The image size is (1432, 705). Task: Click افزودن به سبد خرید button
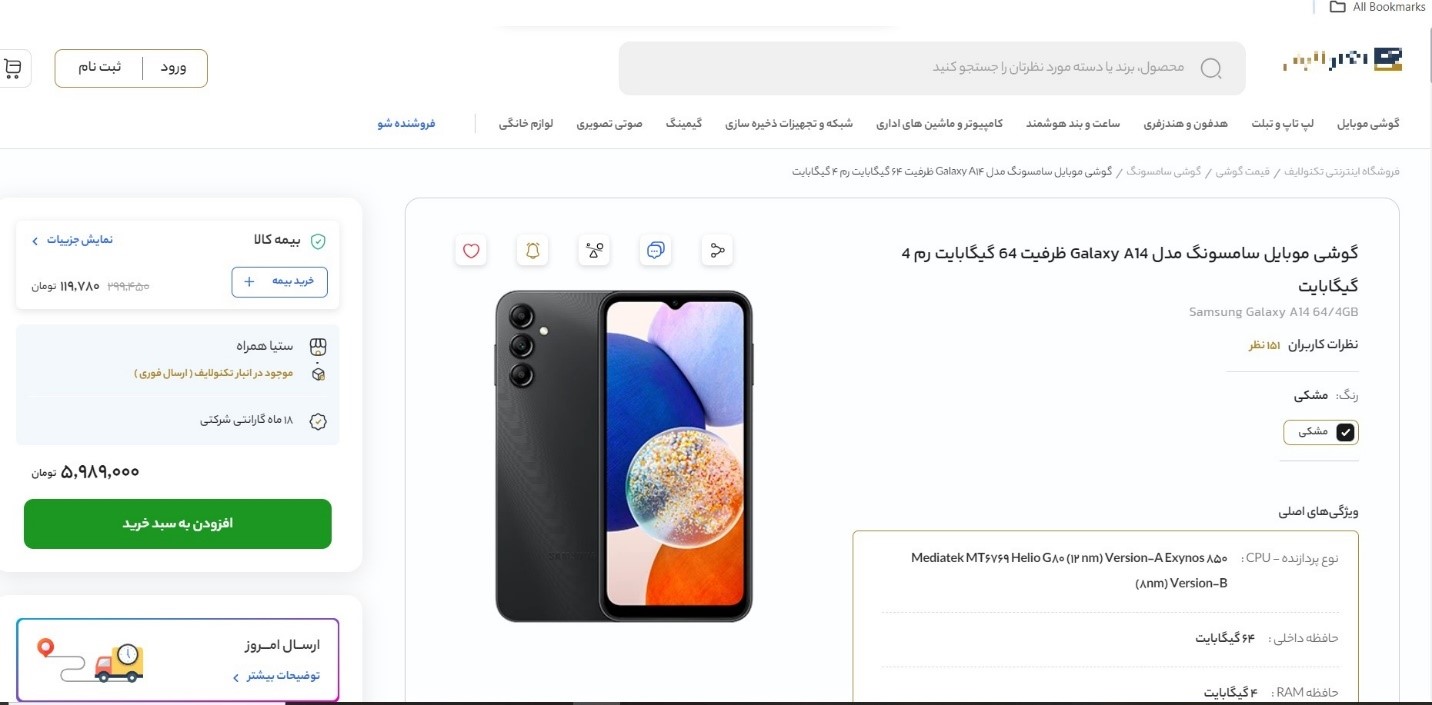pos(178,524)
